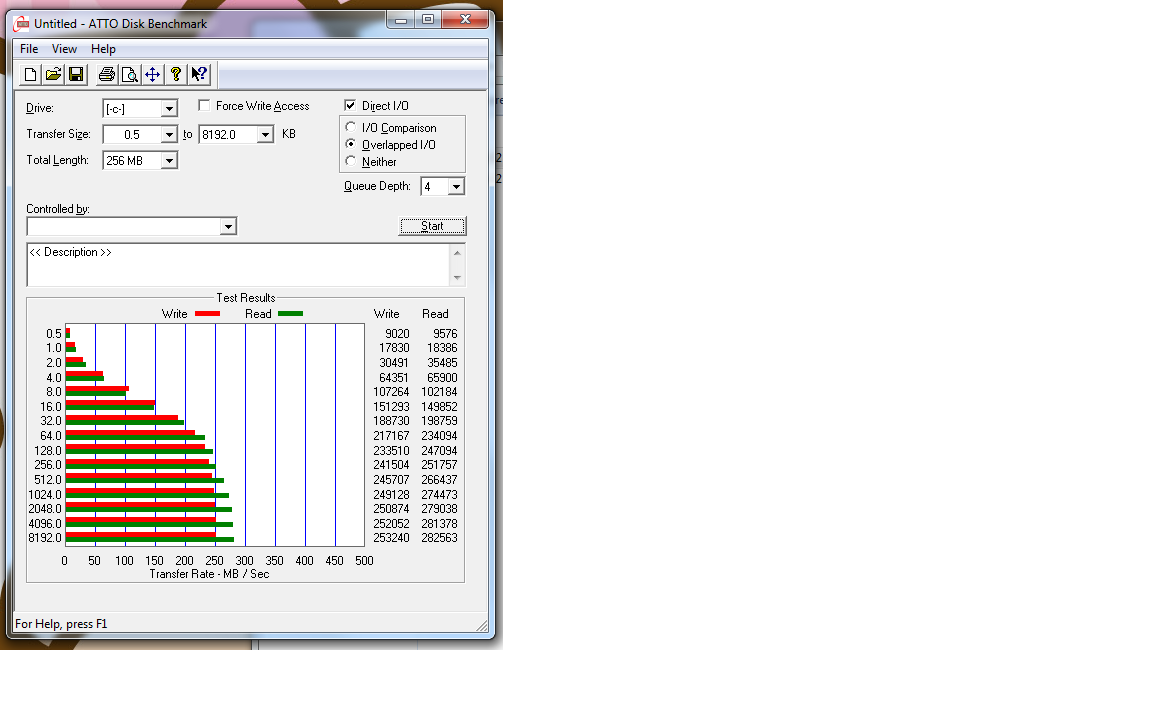Activate the context help arrow icon

(199, 74)
